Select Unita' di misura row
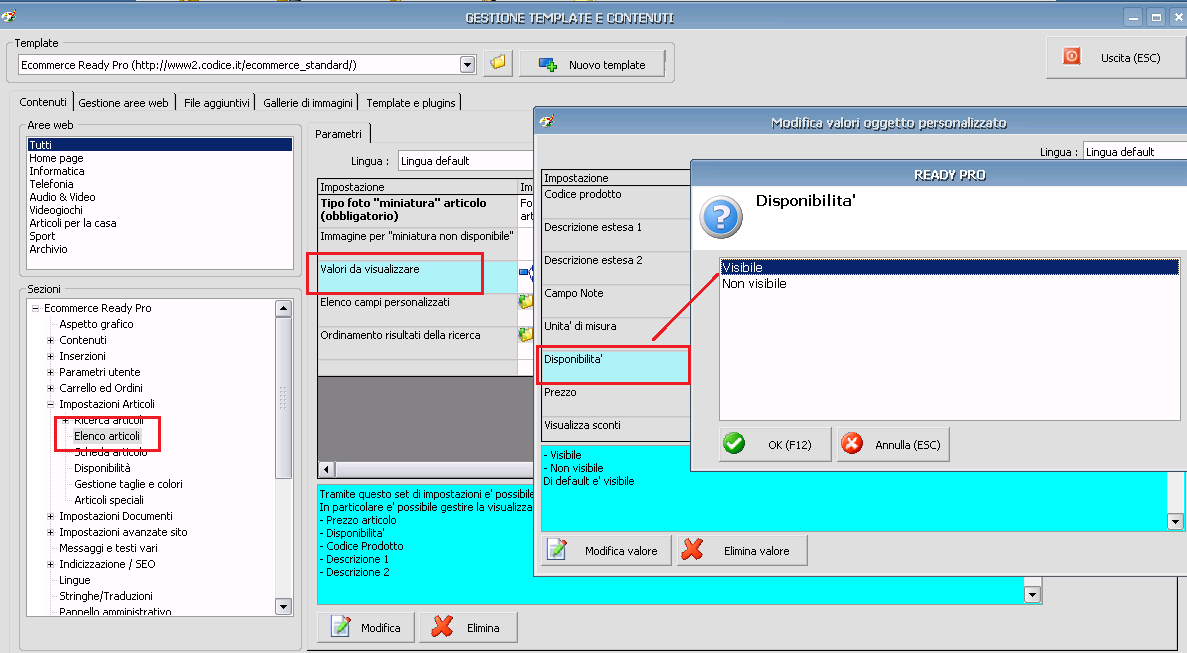 616,334
